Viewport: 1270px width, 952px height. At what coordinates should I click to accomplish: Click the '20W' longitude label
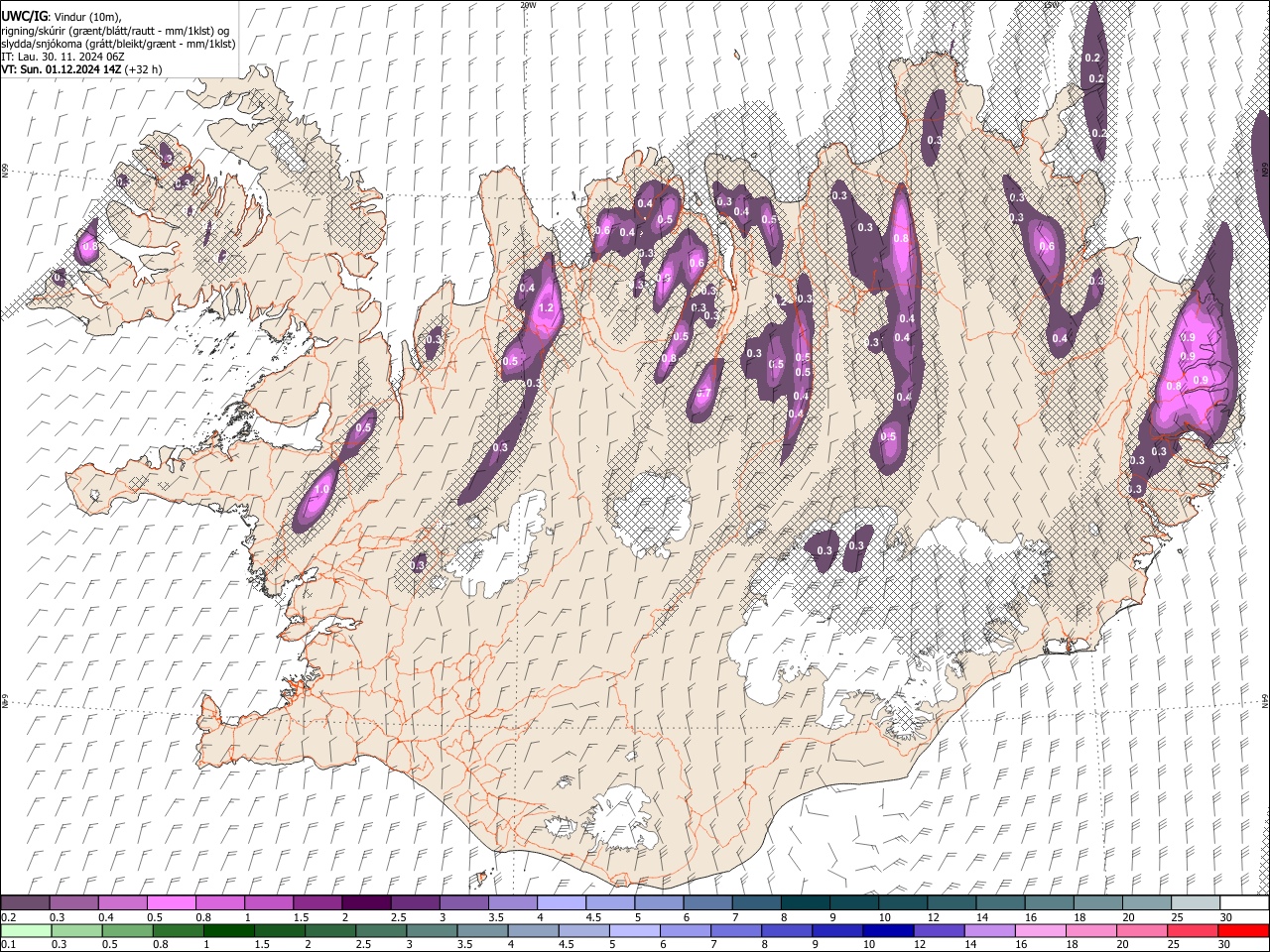point(528,5)
